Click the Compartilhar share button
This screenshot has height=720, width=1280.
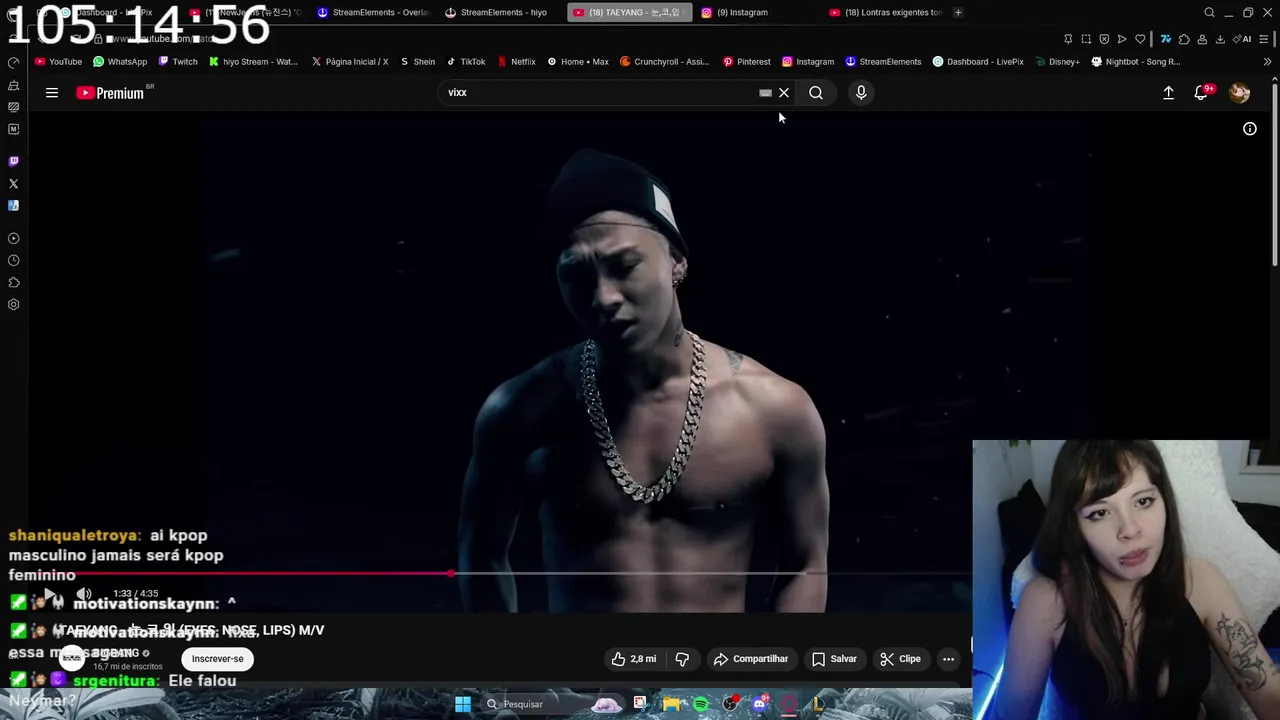pyautogui.click(x=751, y=659)
